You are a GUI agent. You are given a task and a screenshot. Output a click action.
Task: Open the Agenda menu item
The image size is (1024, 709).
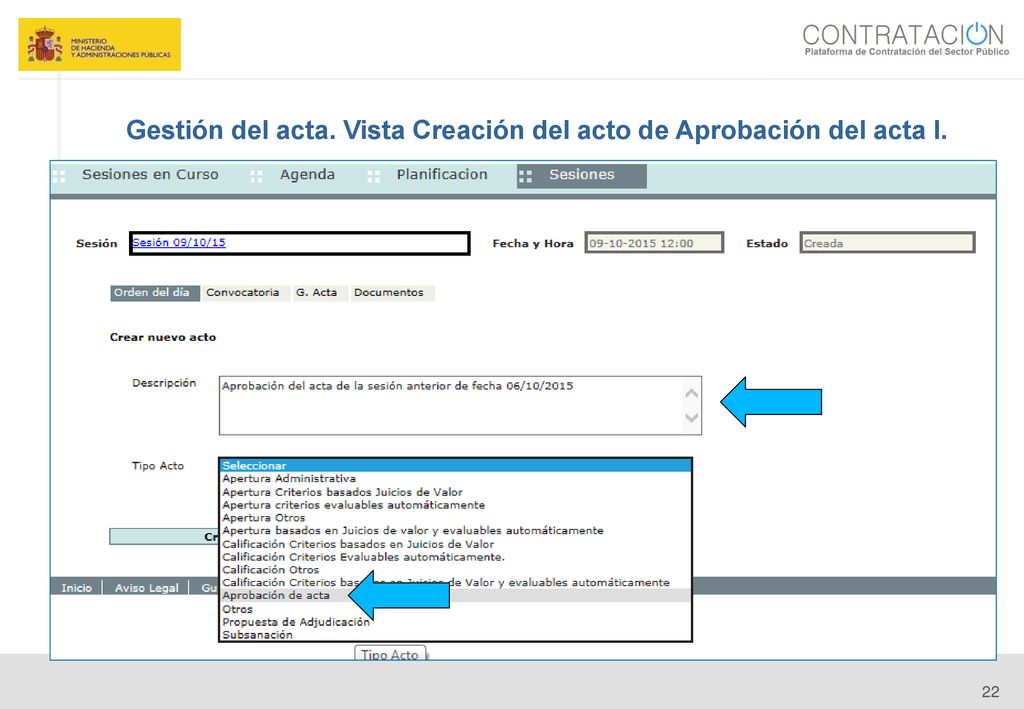[x=307, y=175]
